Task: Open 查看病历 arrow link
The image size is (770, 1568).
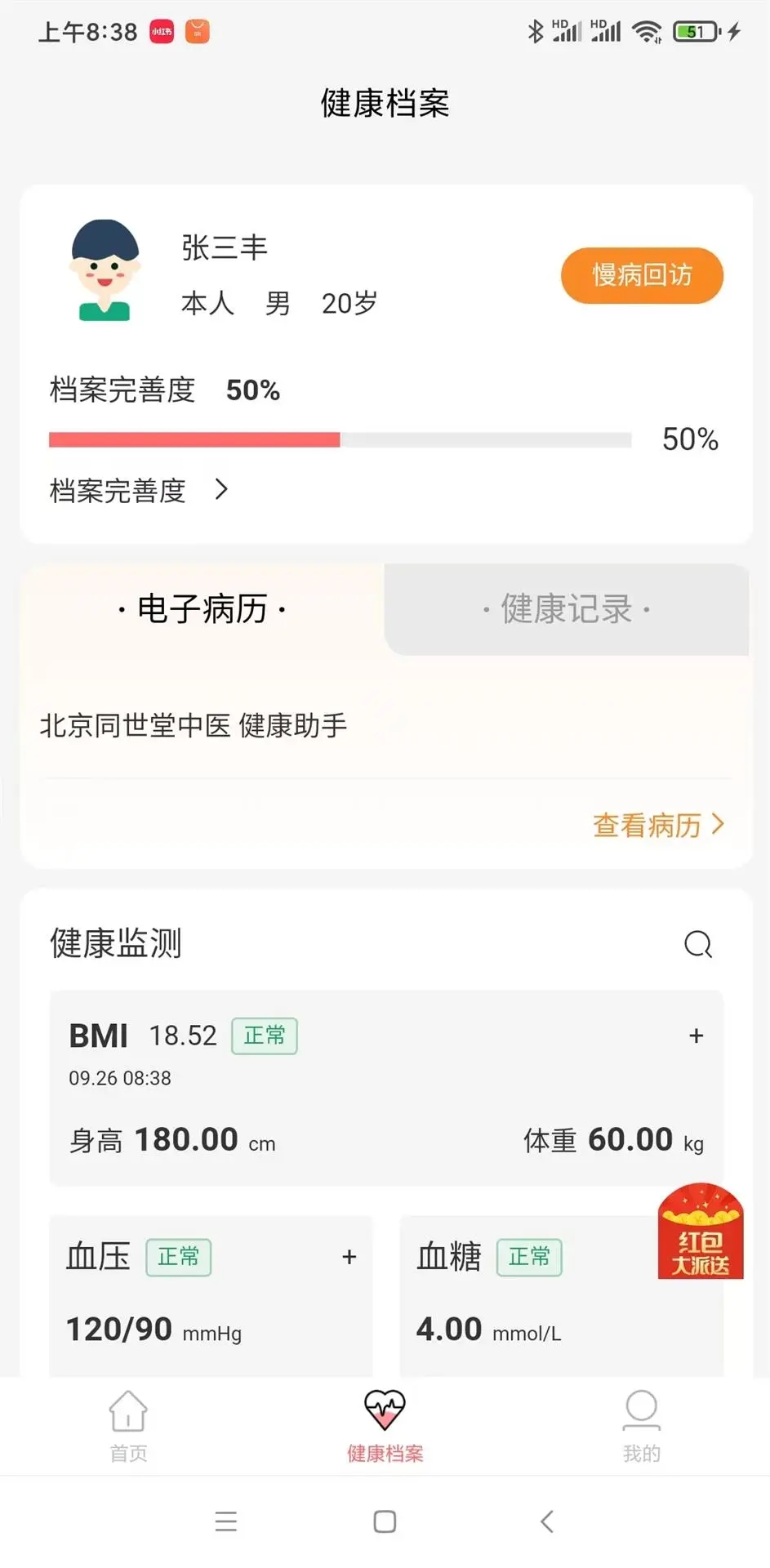Action: [x=658, y=825]
